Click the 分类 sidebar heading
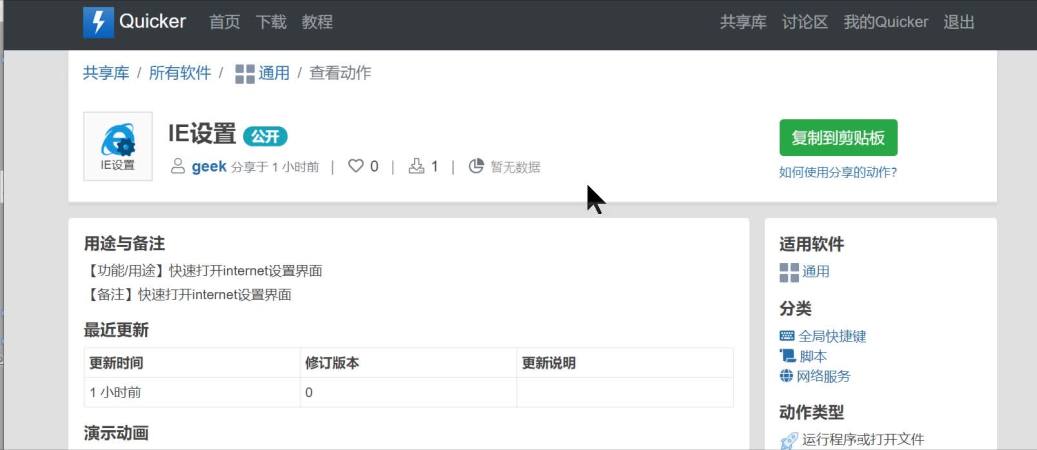 coord(796,309)
